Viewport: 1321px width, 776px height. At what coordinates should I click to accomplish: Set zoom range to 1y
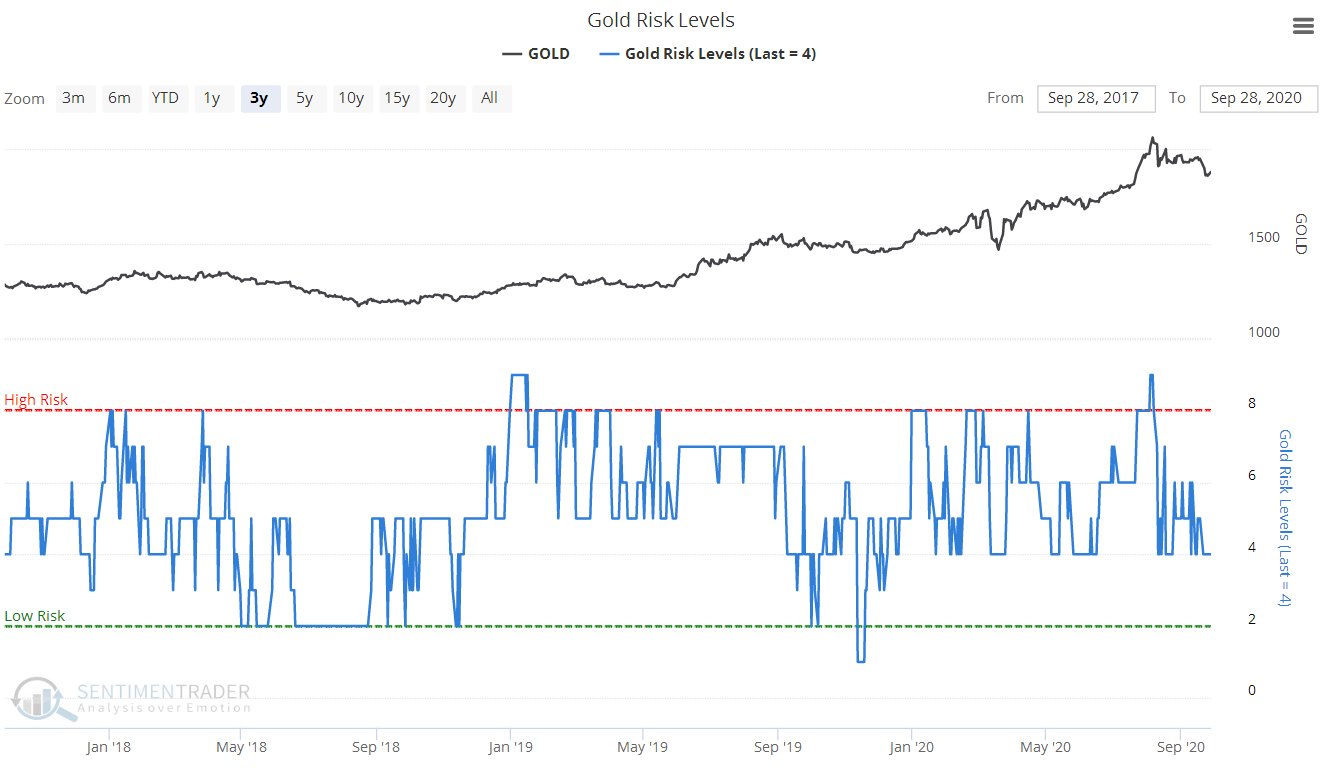tap(212, 98)
